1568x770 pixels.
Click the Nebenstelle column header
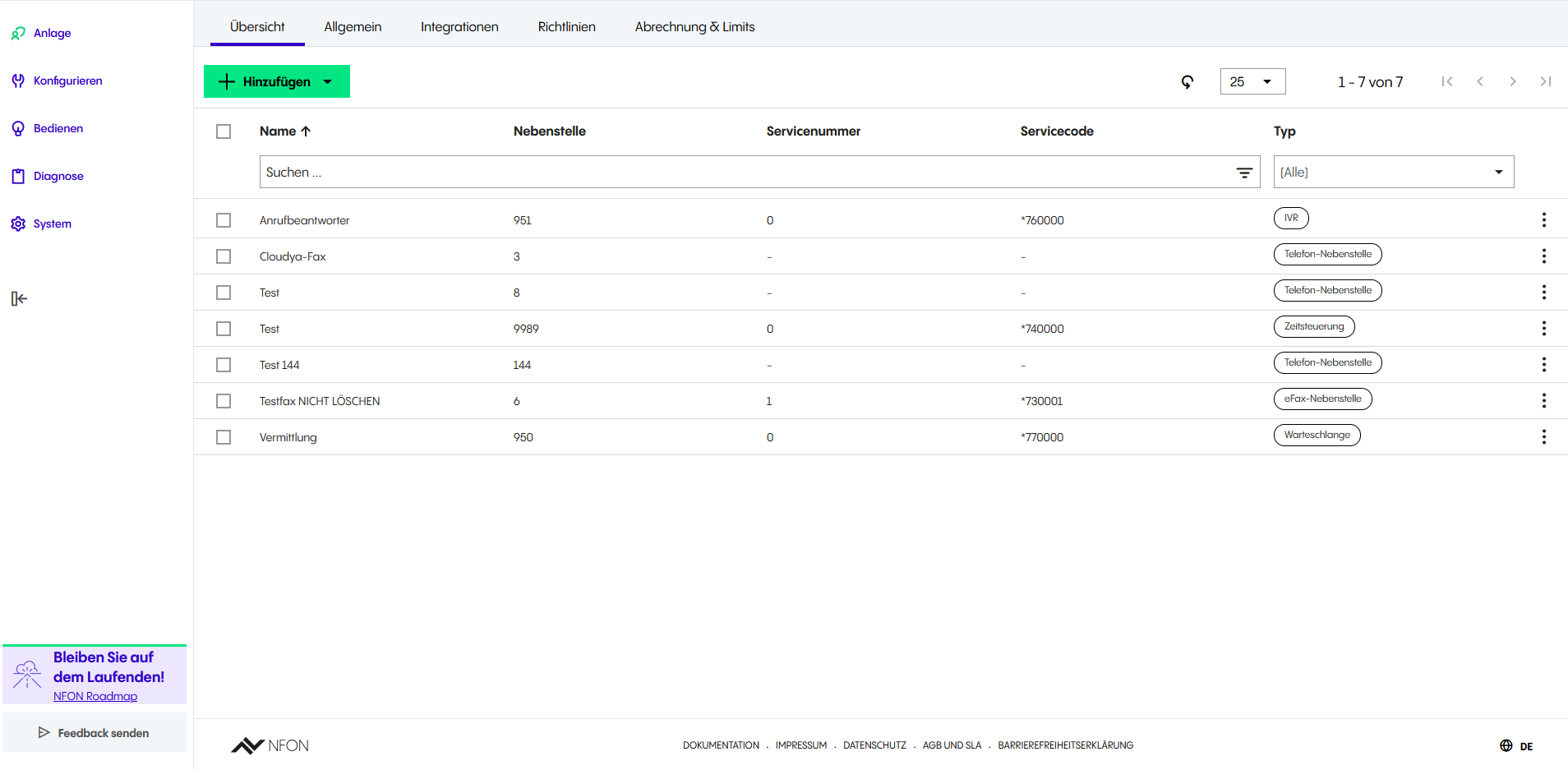550,131
